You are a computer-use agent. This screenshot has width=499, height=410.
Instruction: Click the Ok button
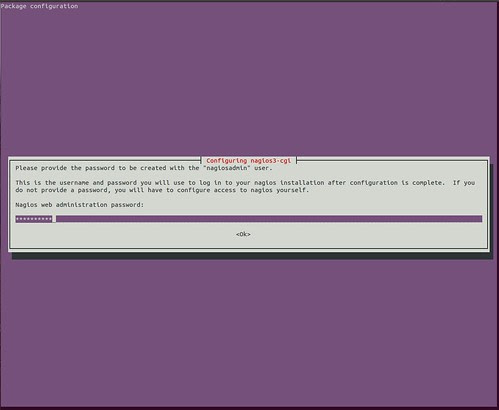243,234
